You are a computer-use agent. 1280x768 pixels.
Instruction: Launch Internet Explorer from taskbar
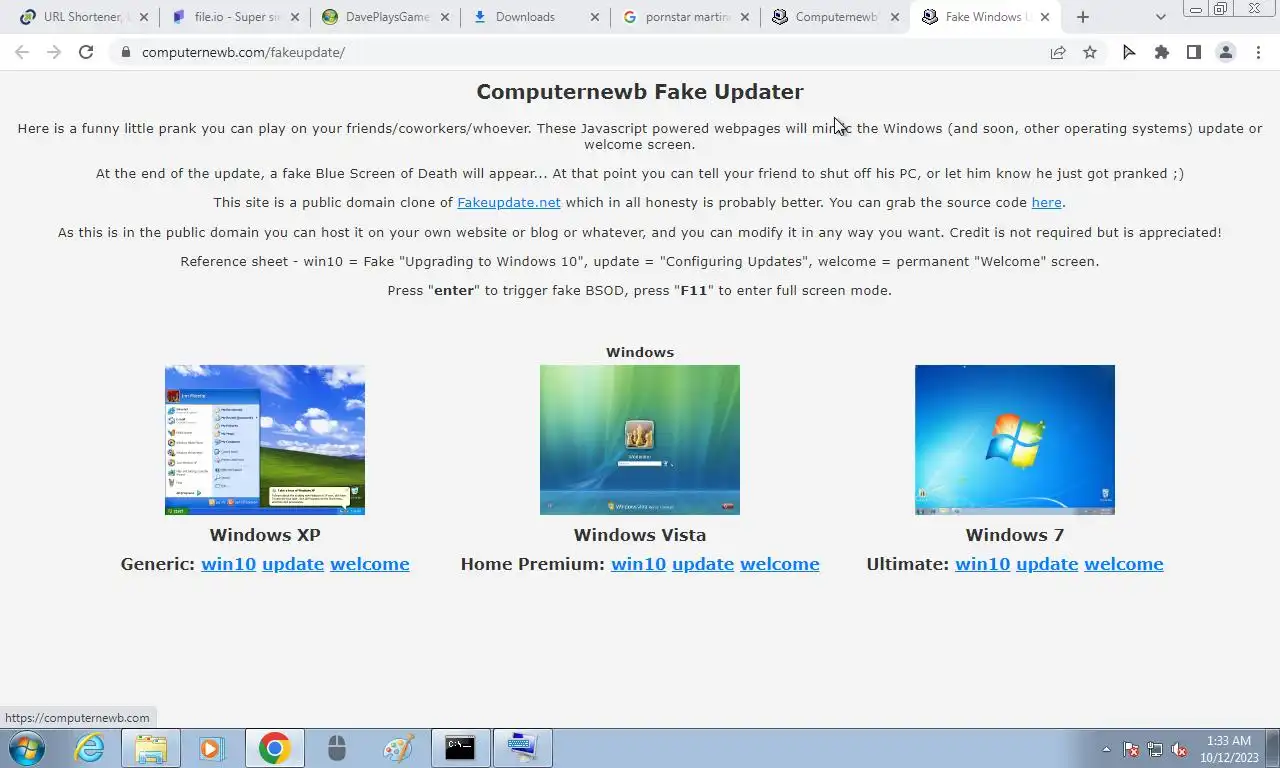point(90,748)
